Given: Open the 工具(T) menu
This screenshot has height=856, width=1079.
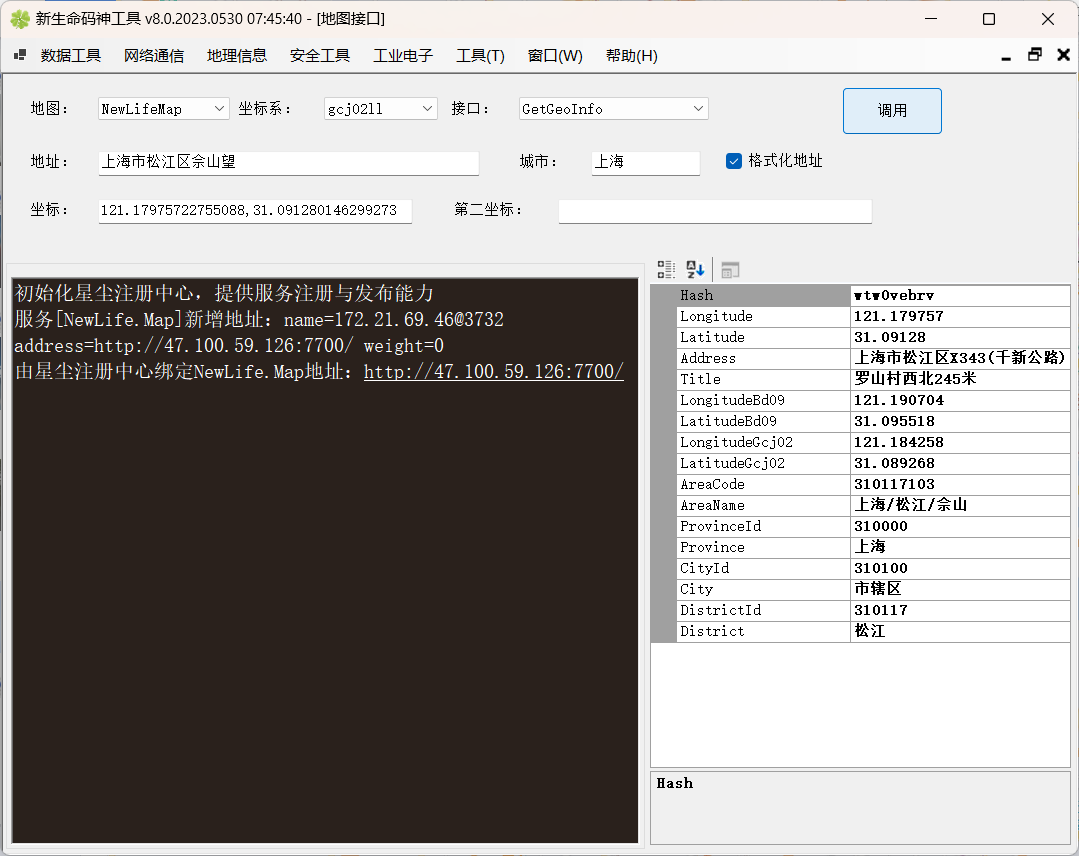Looking at the screenshot, I should click(x=480, y=56).
